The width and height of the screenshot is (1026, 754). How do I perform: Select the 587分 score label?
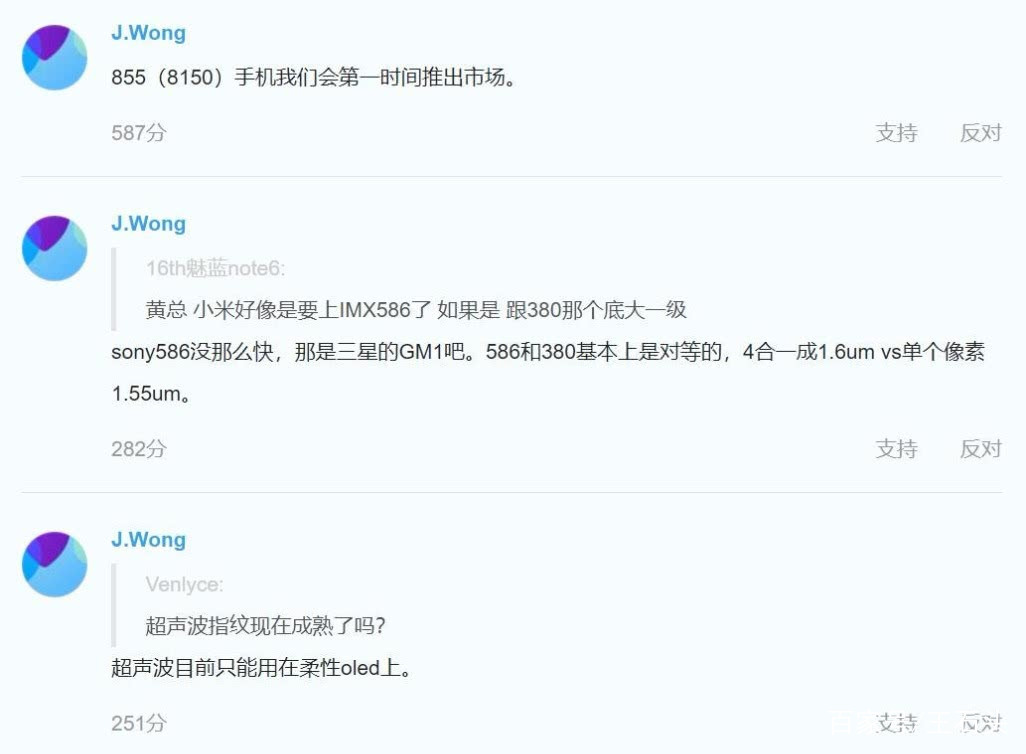tap(139, 133)
